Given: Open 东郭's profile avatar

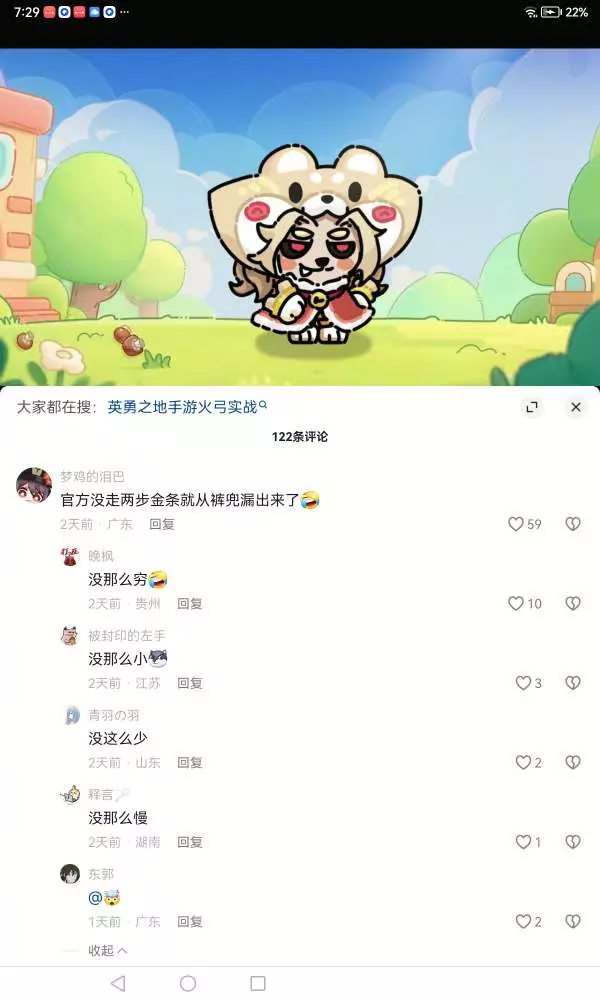Looking at the screenshot, I should pos(70,874).
